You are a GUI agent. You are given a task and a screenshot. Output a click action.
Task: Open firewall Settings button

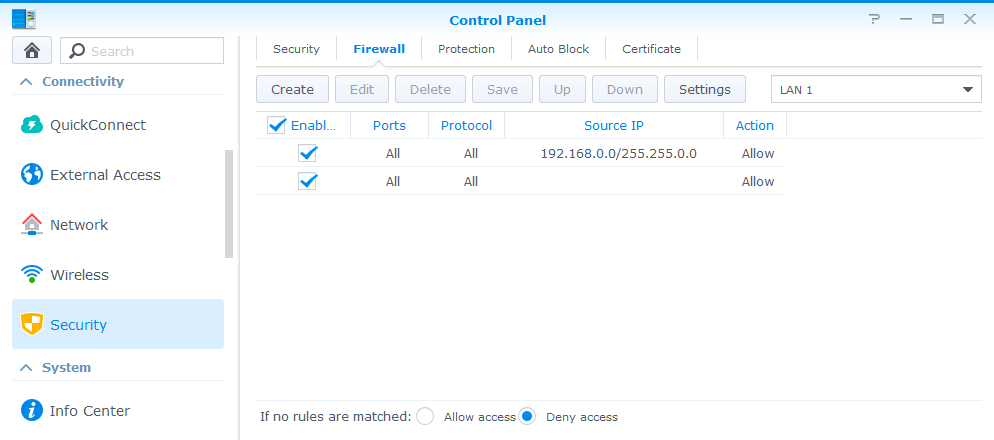tap(704, 89)
